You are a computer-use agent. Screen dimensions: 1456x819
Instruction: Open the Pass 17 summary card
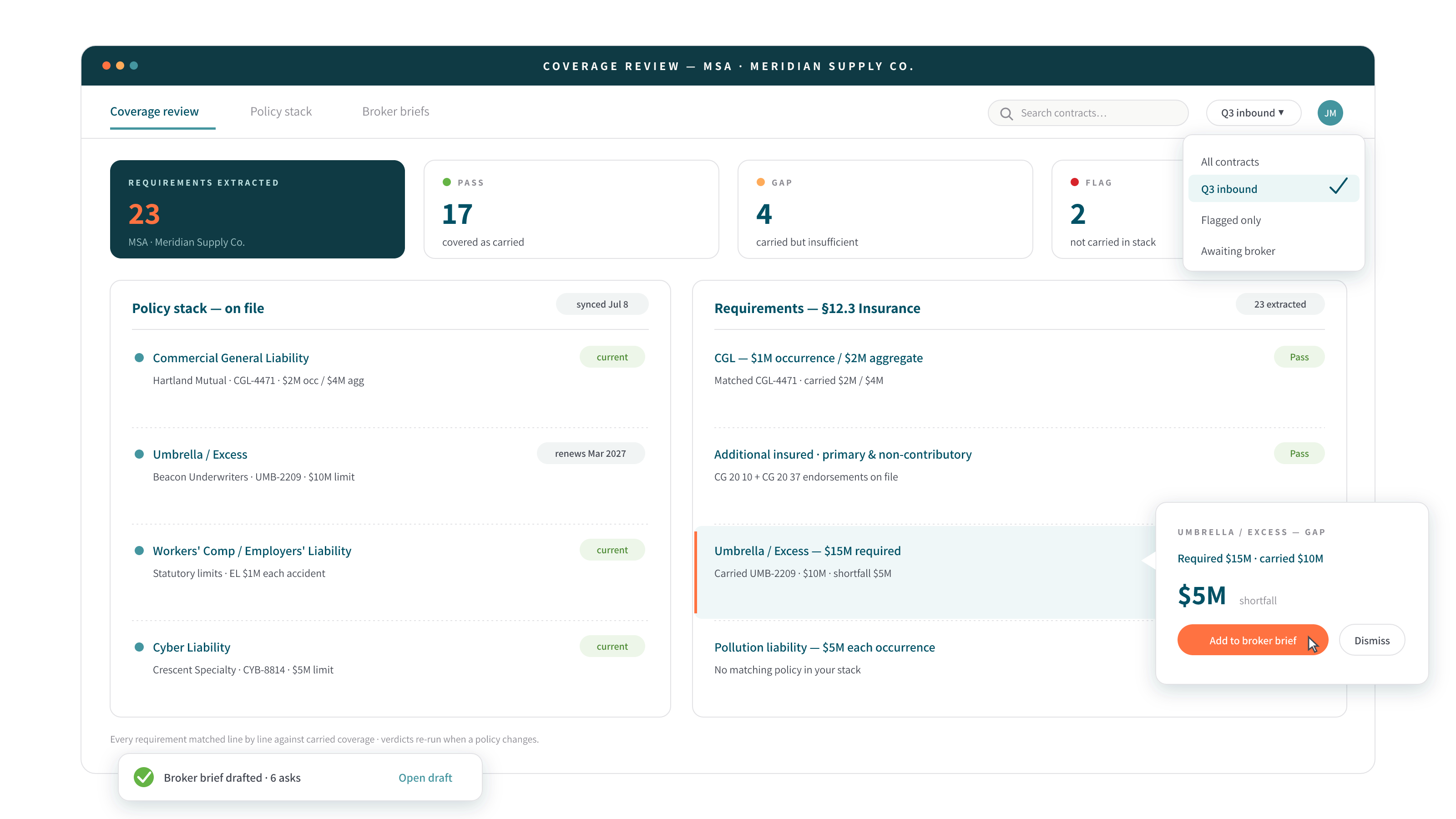[x=571, y=209]
